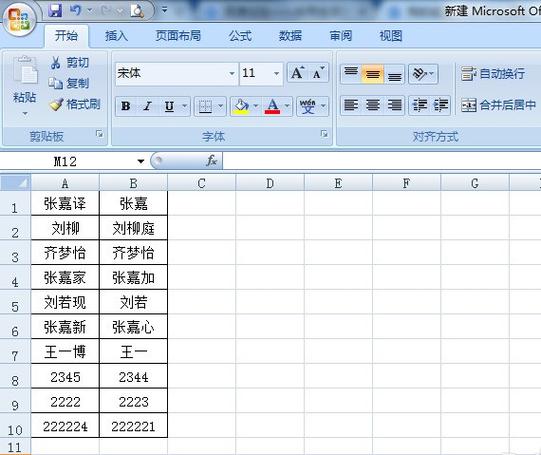Click the Paste clipboard icon
Viewport: 541px width, 455px height.
tap(25, 71)
